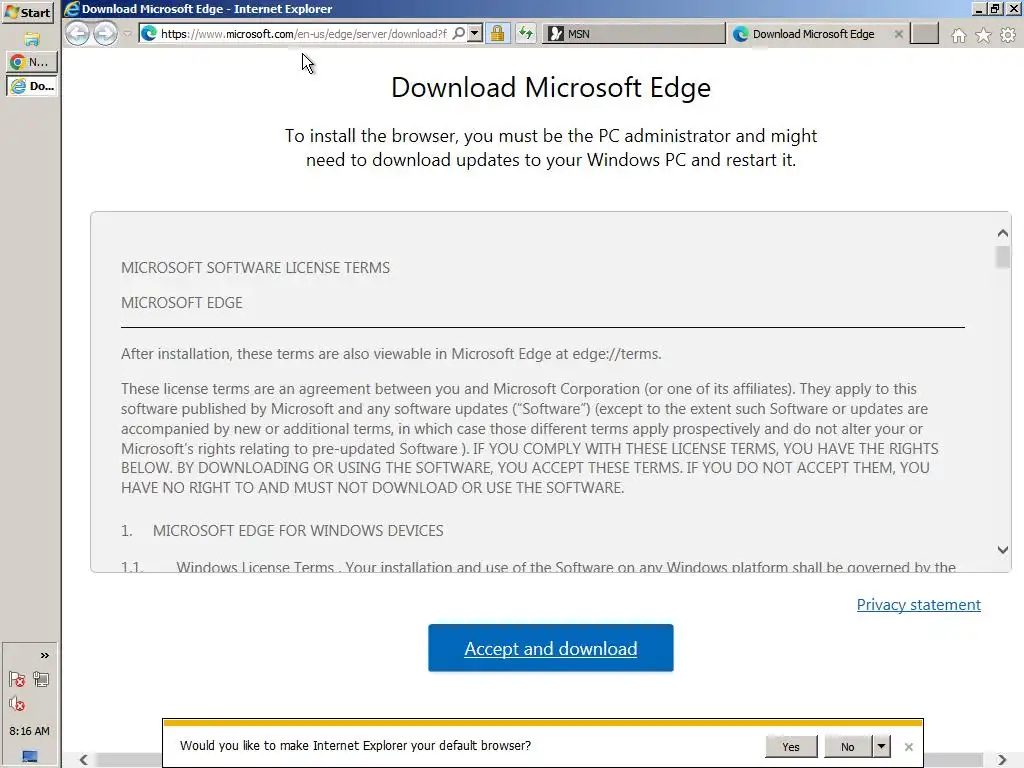Click the Show desktop icon

[x=30, y=756]
